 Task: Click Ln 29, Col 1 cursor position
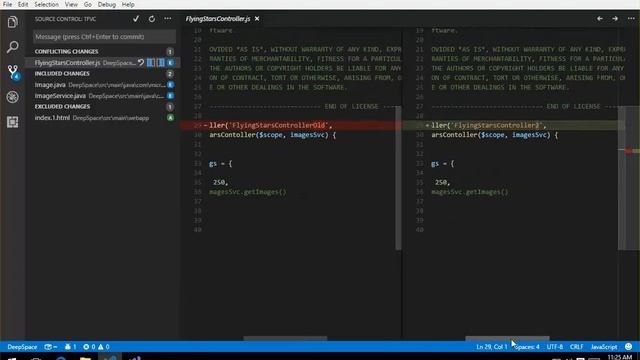(491, 347)
